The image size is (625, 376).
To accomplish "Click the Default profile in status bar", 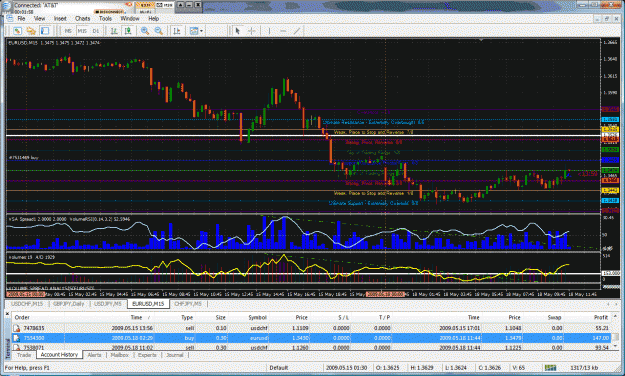I will coord(279,368).
